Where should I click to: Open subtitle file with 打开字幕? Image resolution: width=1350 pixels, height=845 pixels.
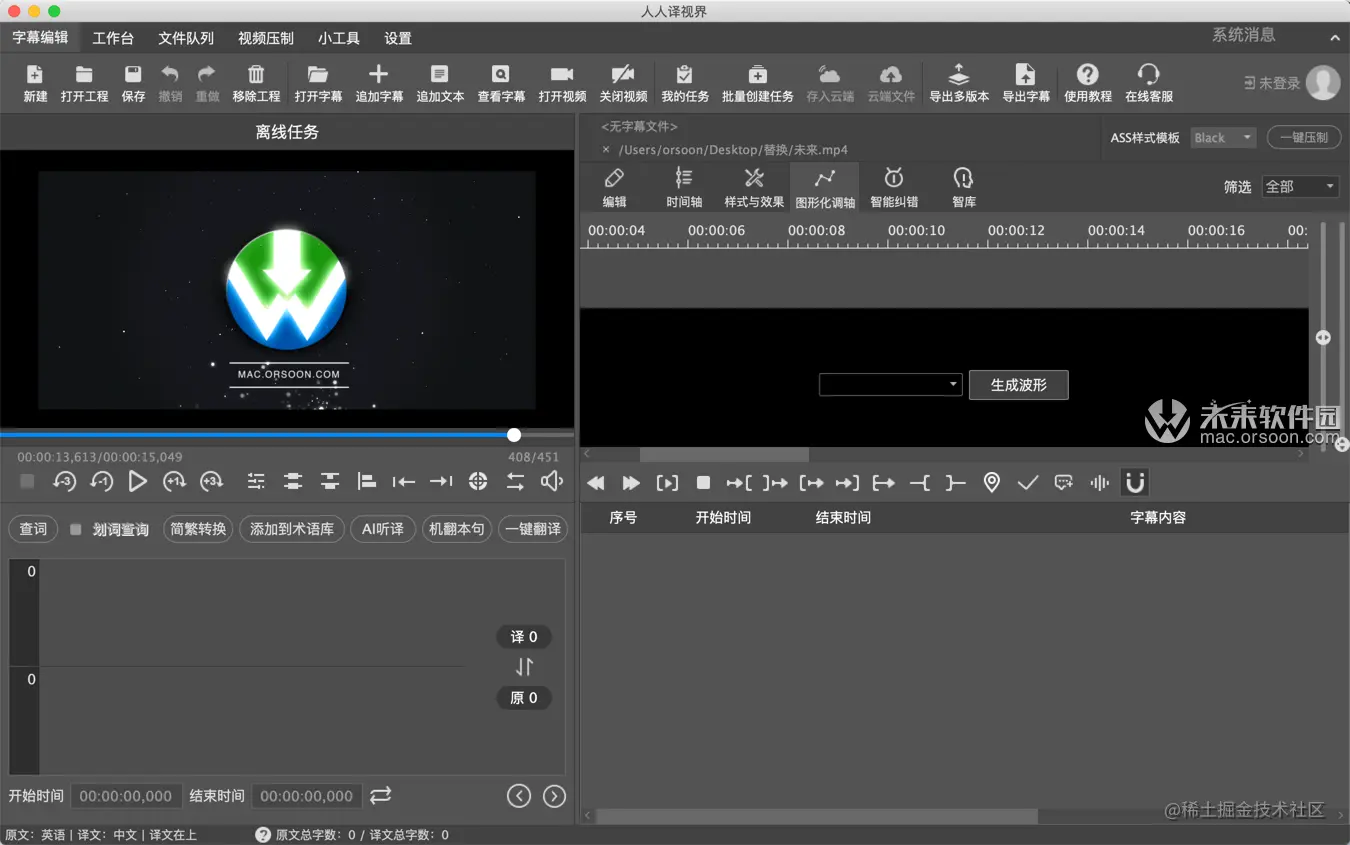pyautogui.click(x=318, y=83)
